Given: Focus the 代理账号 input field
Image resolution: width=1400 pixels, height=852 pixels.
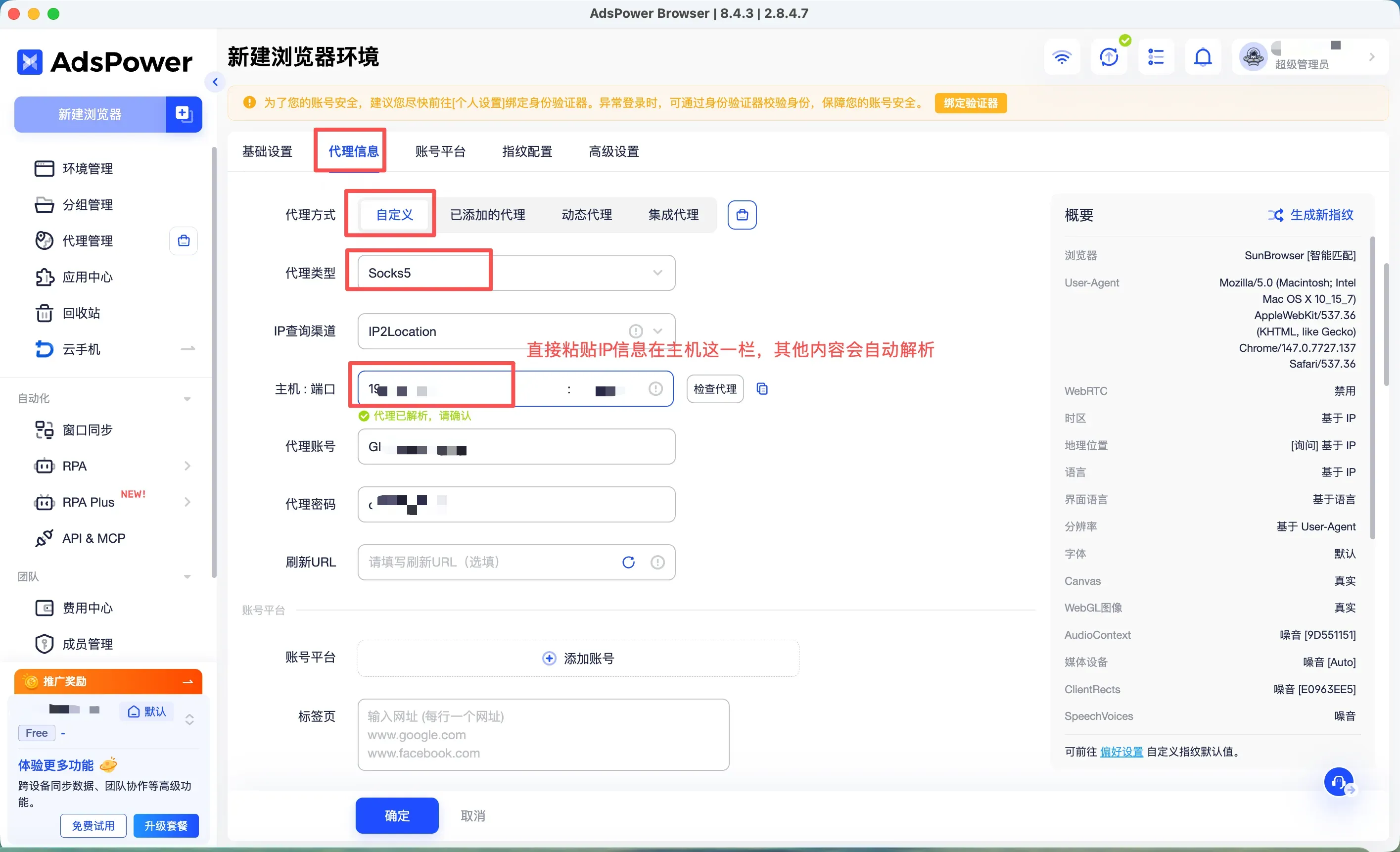Looking at the screenshot, I should point(516,447).
